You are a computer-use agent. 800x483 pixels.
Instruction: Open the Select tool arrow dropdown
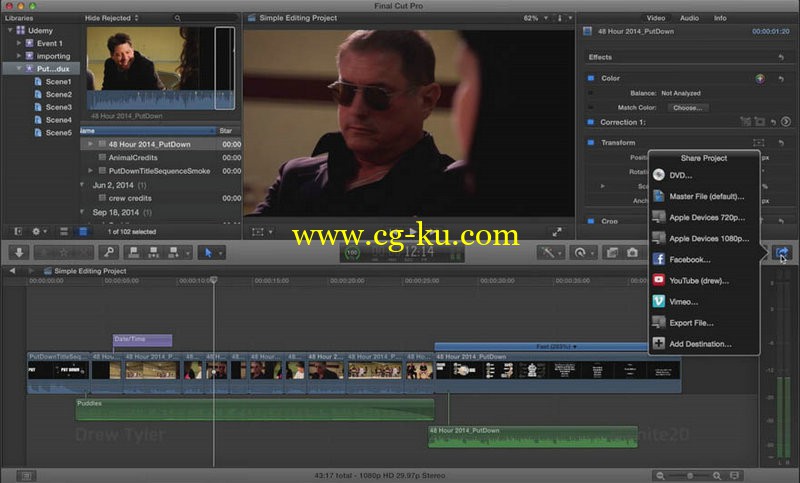221,253
